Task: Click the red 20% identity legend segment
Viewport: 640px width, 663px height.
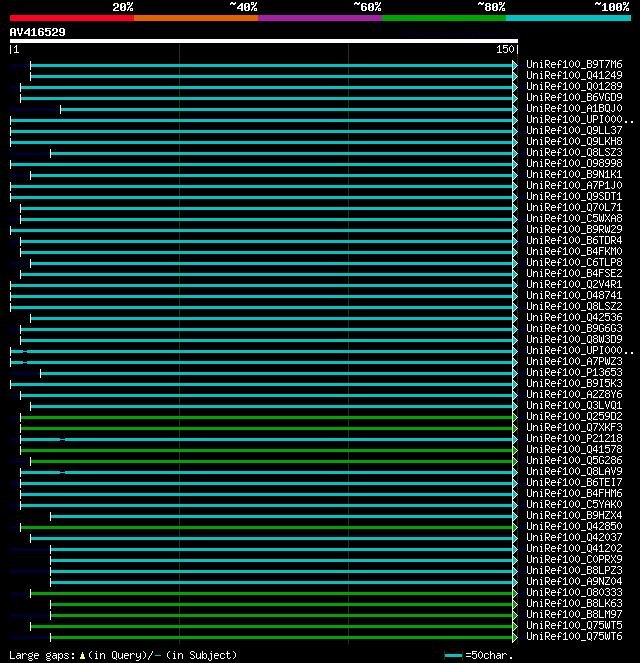Action: (x=72, y=18)
